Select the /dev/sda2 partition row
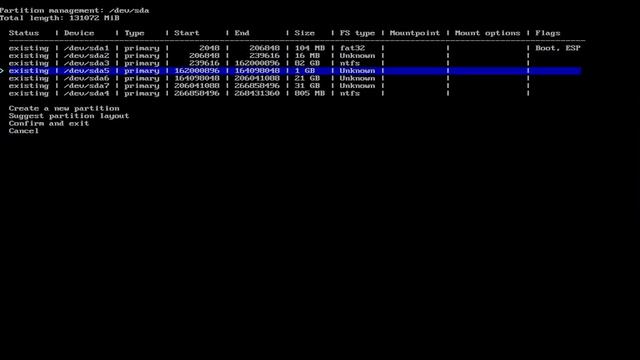The image size is (640, 360). [x=295, y=56]
